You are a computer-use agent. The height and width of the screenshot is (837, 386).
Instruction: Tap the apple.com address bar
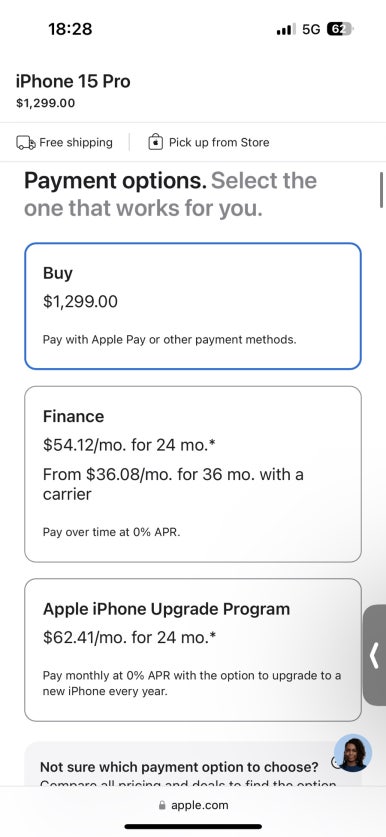tap(193, 806)
